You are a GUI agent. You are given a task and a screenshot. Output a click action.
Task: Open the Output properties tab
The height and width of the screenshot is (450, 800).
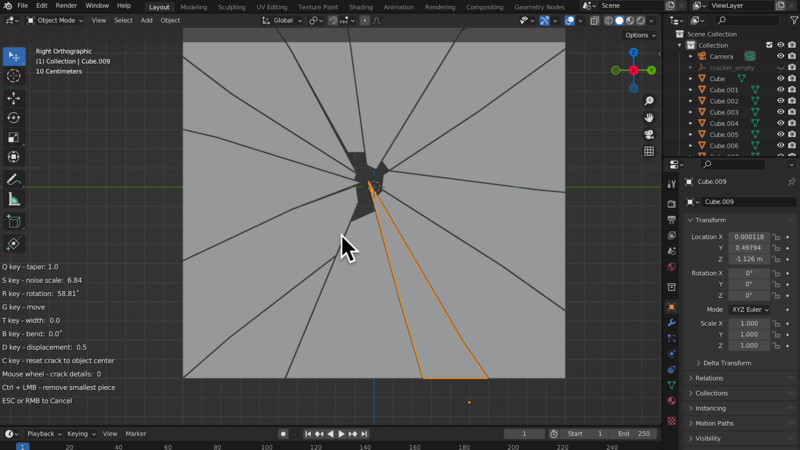671,220
